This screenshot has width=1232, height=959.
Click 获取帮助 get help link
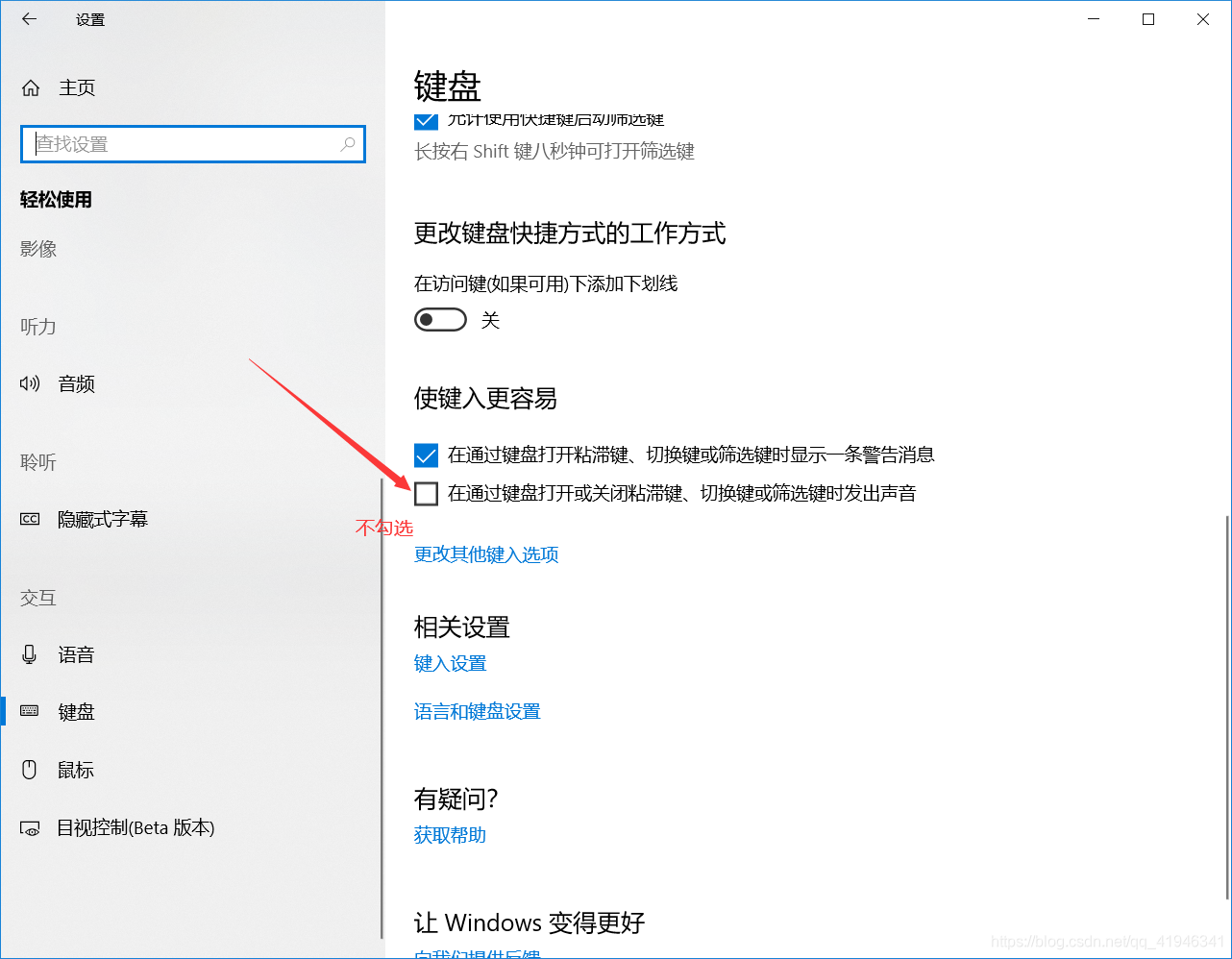point(450,835)
